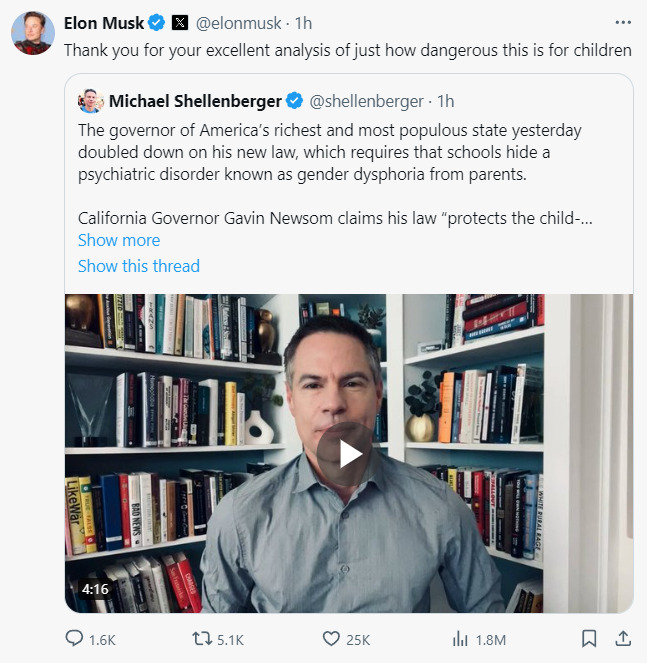
Task: Expand quoted tweet with Show more
Action: pyautogui.click(x=119, y=240)
